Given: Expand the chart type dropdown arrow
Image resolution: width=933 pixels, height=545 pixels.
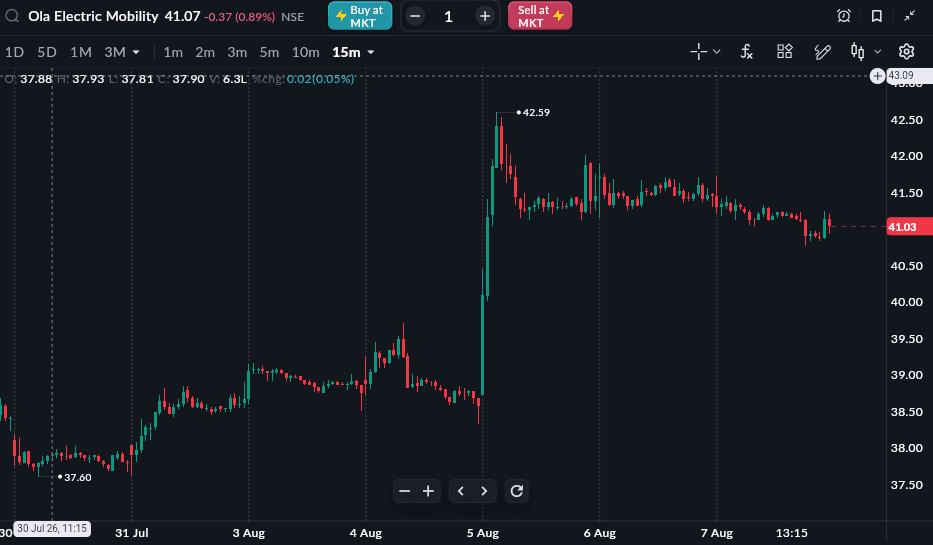Looking at the screenshot, I should [x=877, y=52].
